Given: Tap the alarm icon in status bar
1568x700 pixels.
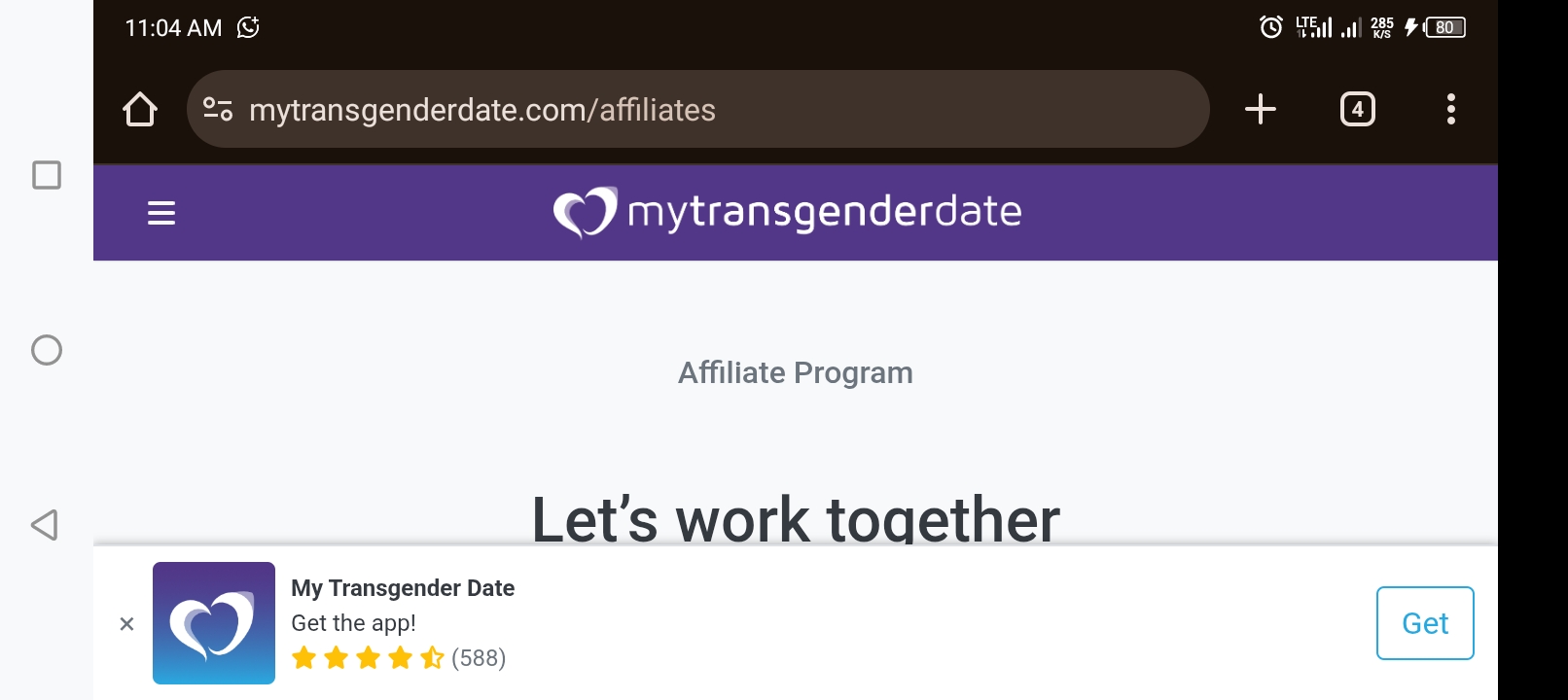Looking at the screenshot, I should pyautogui.click(x=1270, y=27).
